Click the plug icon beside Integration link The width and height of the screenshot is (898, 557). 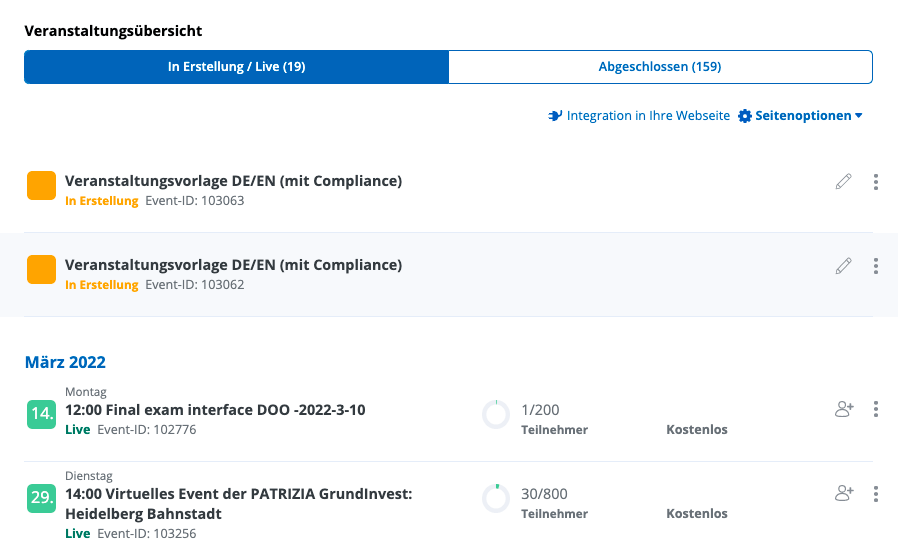(555, 116)
